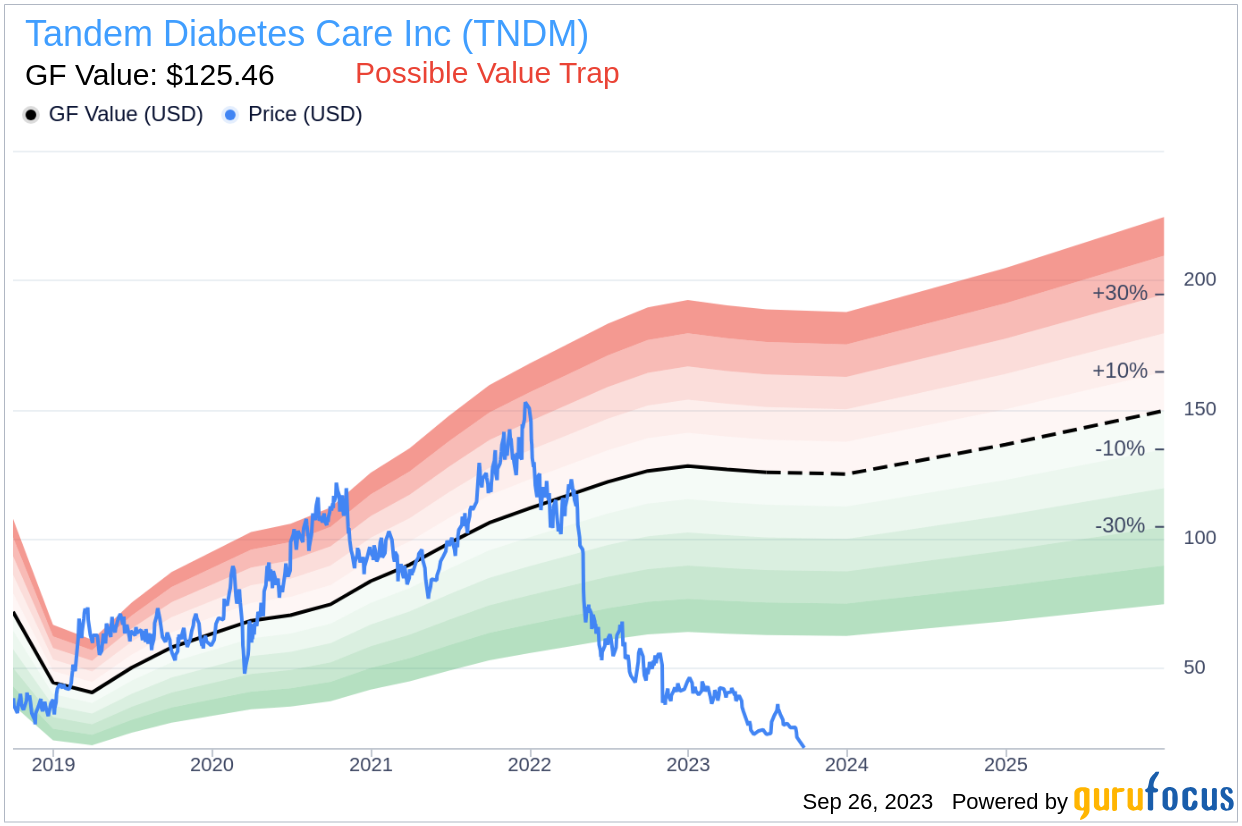Click the -30% band label
Viewport: 1242px width, 826px height.
click(x=1121, y=526)
